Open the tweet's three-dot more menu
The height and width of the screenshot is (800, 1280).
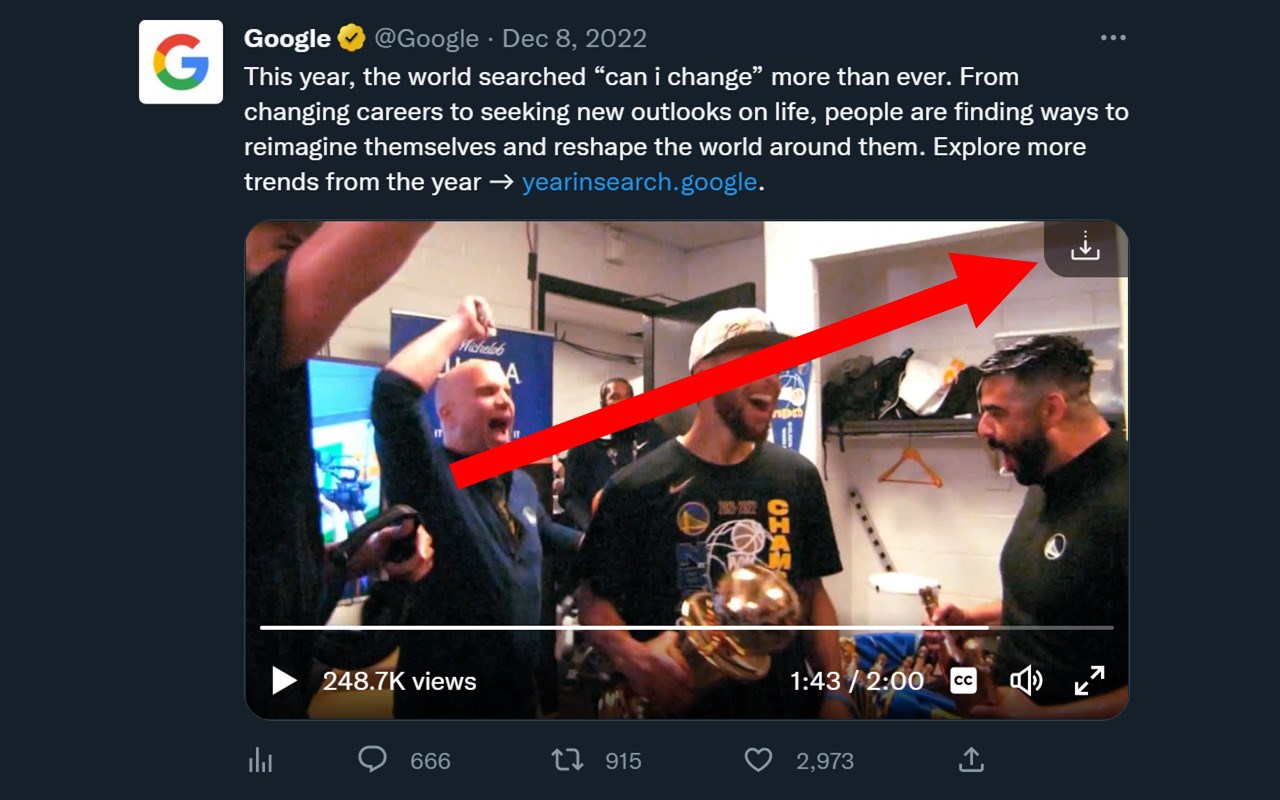pos(1113,38)
